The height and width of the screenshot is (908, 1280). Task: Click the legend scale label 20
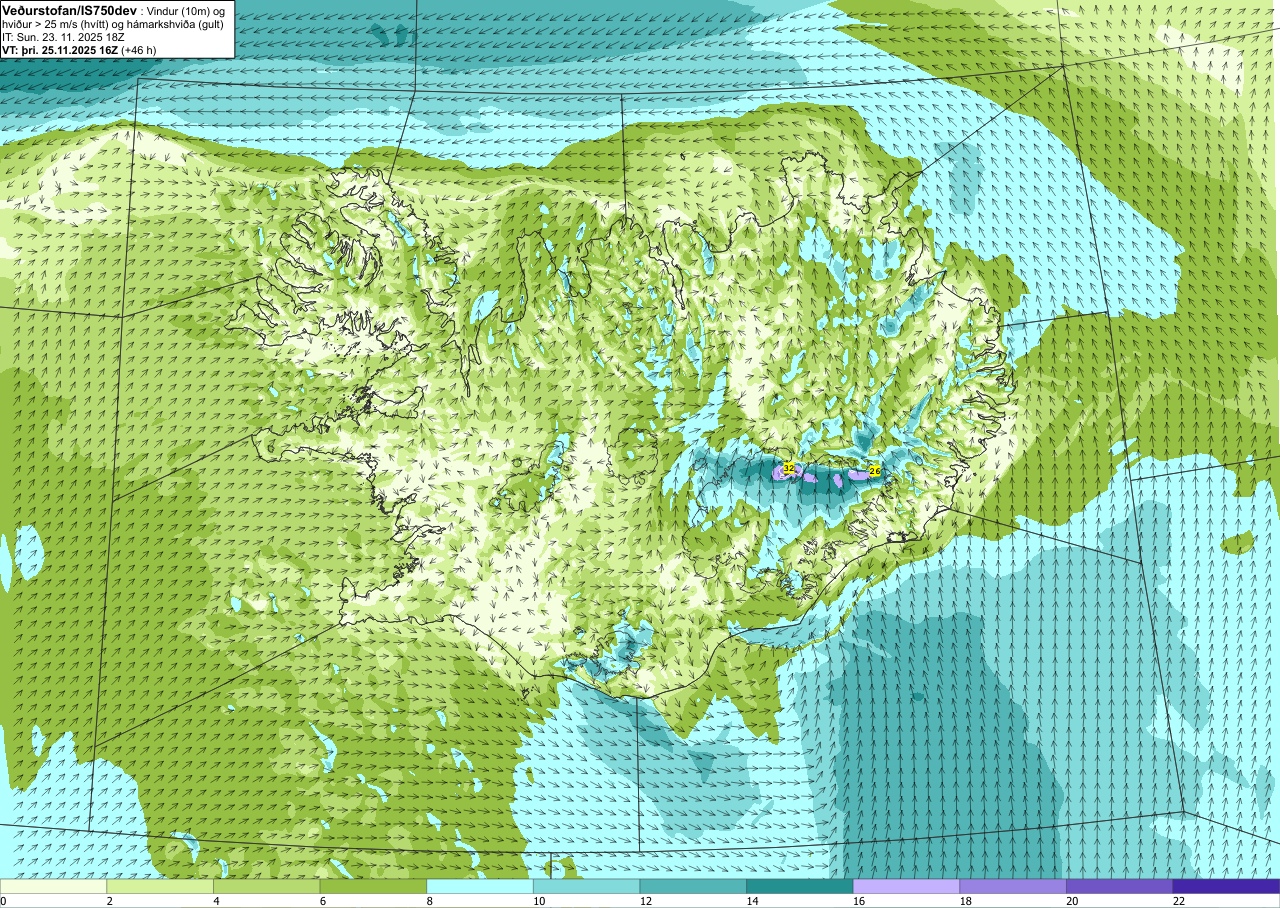pos(1072,901)
